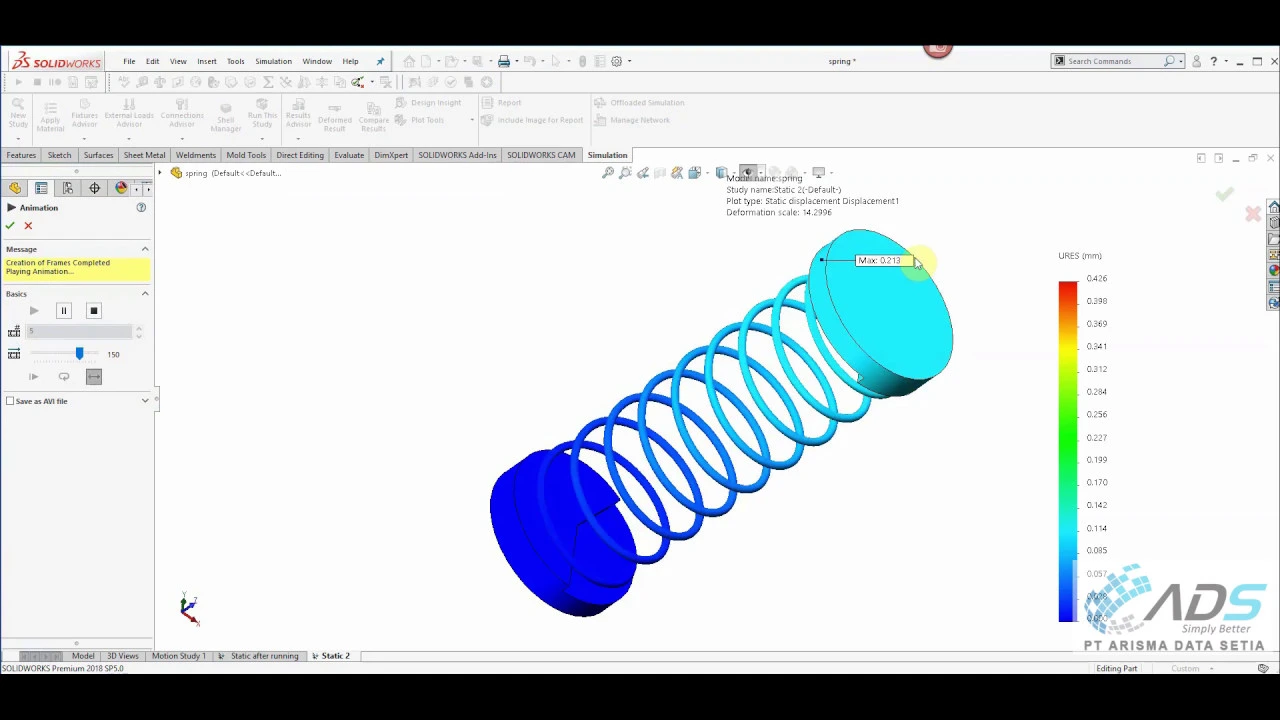Viewport: 1280px width, 720px height.
Task: Switch to the Evaluate tab
Action: (x=349, y=155)
